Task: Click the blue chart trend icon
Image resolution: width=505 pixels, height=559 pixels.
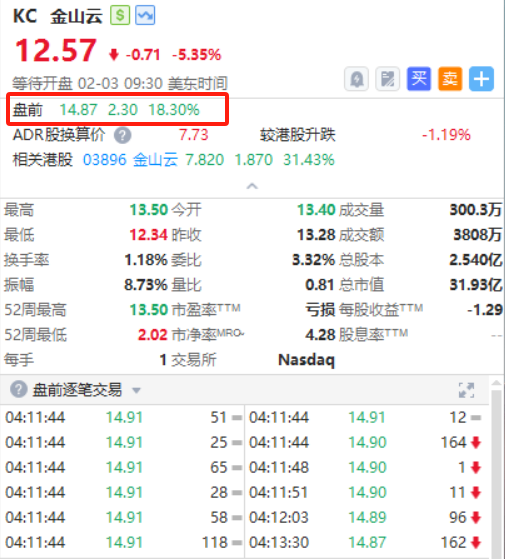Action: (145, 15)
